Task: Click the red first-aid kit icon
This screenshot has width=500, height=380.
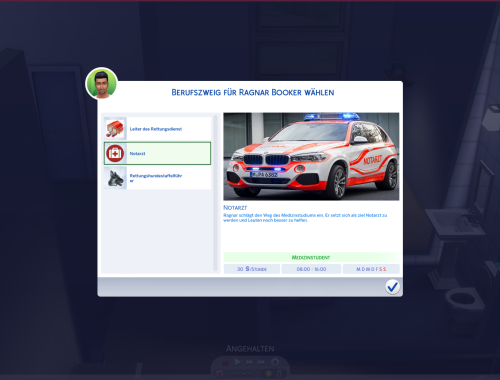Action: [x=115, y=153]
